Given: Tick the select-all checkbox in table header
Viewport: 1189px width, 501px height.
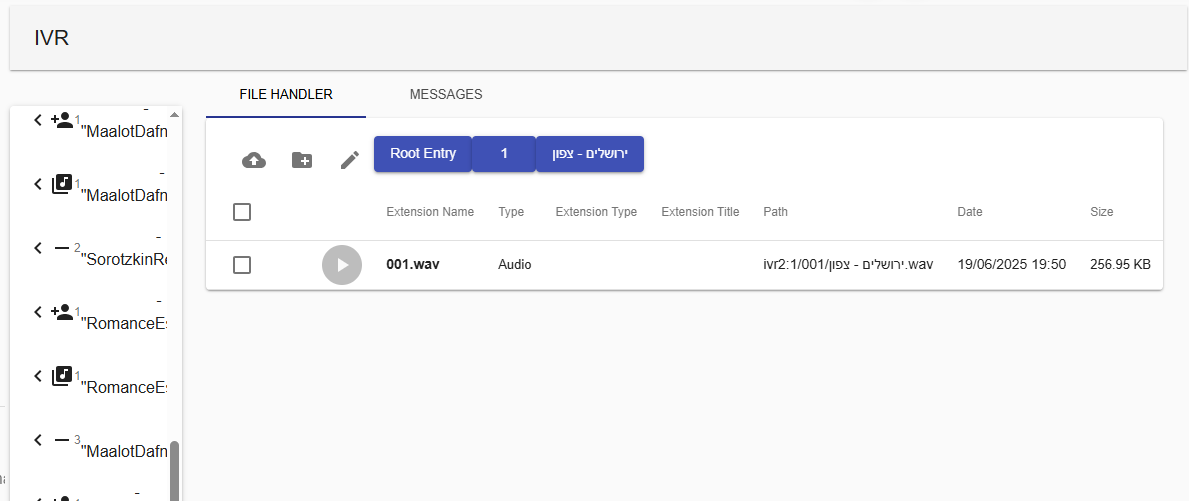Looking at the screenshot, I should click(242, 212).
